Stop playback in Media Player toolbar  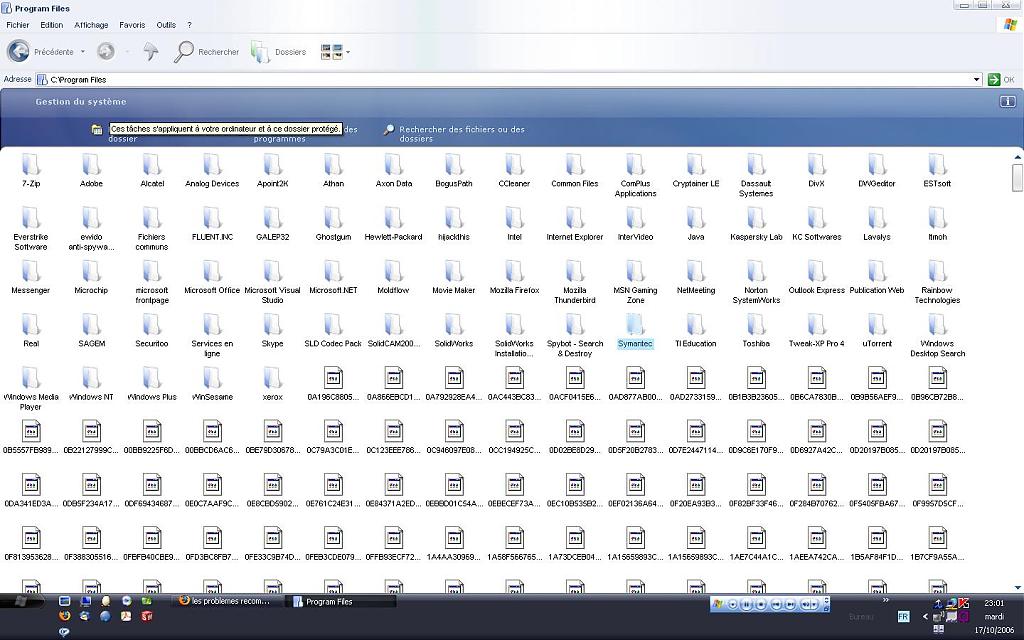760,605
